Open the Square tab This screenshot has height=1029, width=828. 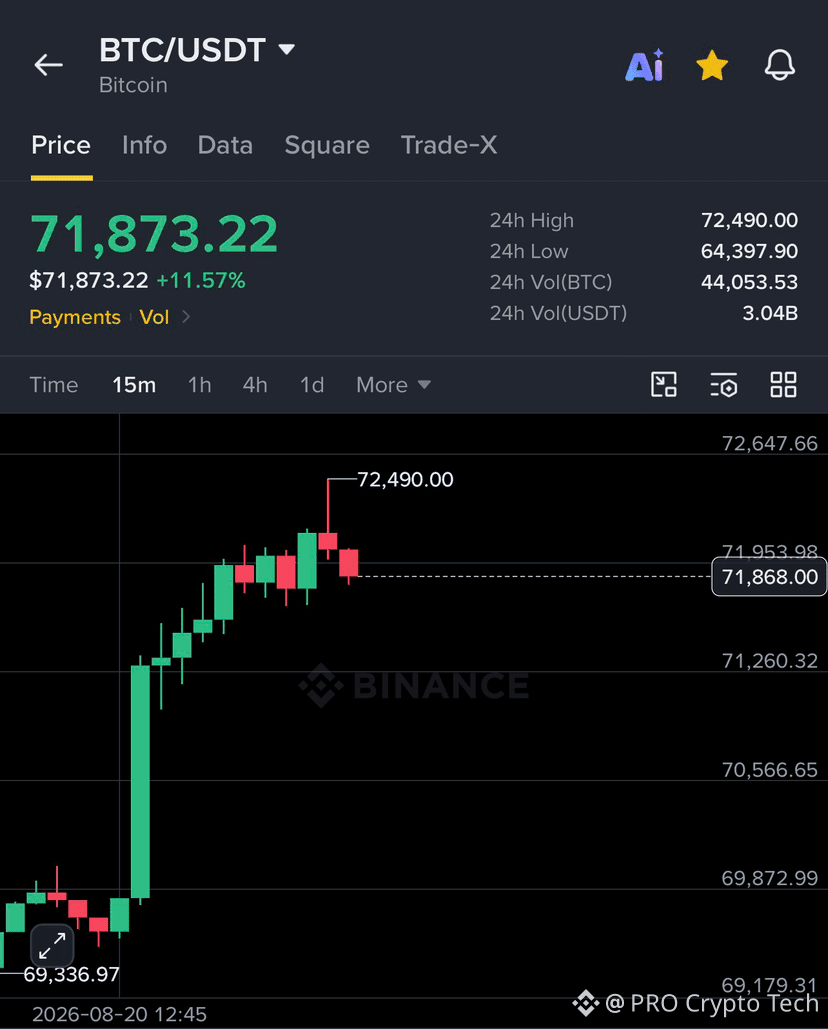(x=327, y=145)
